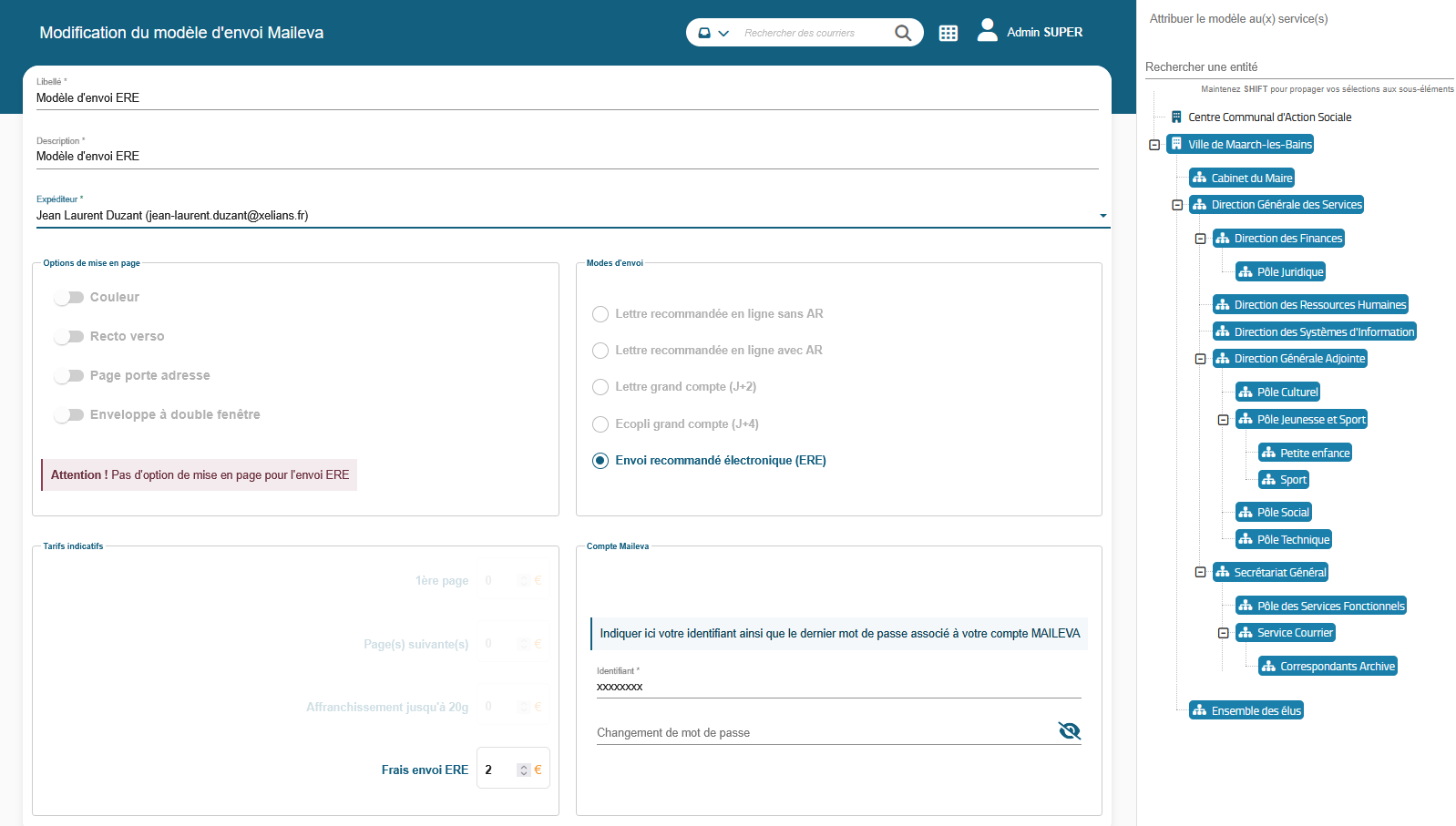This screenshot has height=826, width=1456.
Task: Open the apps grid menu icon
Action: pyautogui.click(x=948, y=33)
